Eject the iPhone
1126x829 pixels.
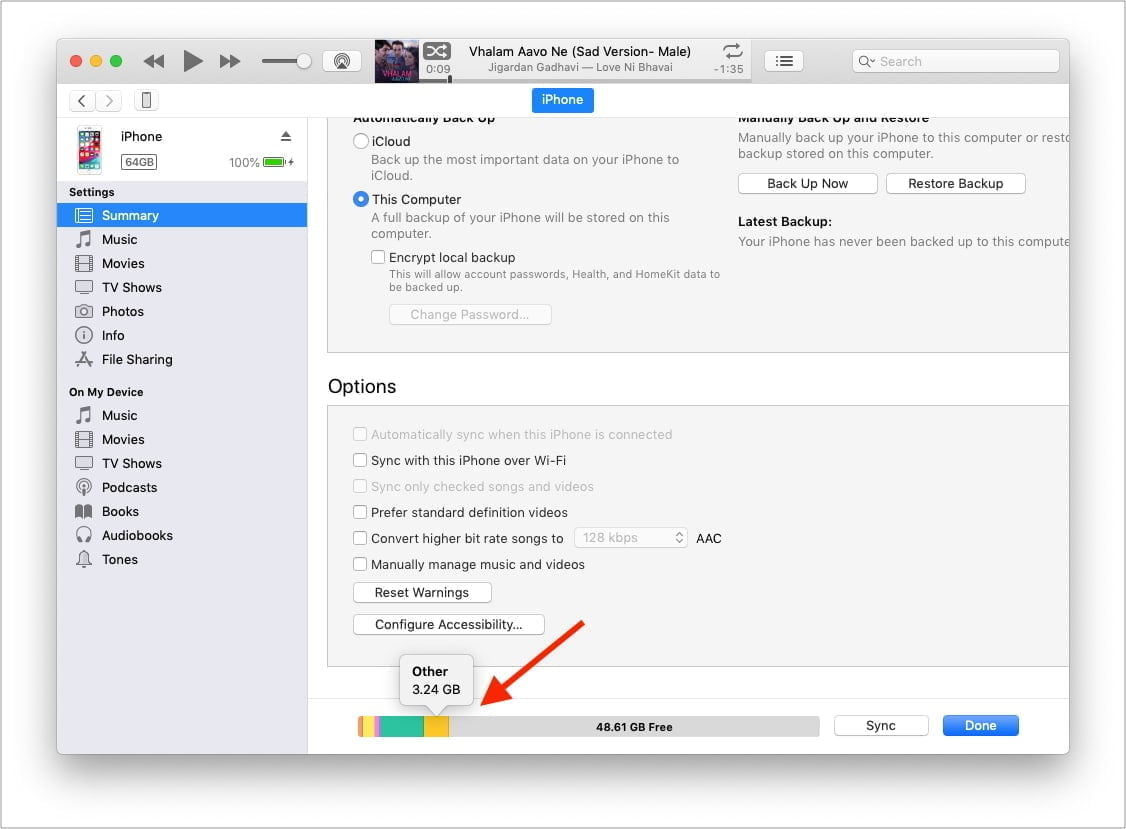click(x=286, y=136)
